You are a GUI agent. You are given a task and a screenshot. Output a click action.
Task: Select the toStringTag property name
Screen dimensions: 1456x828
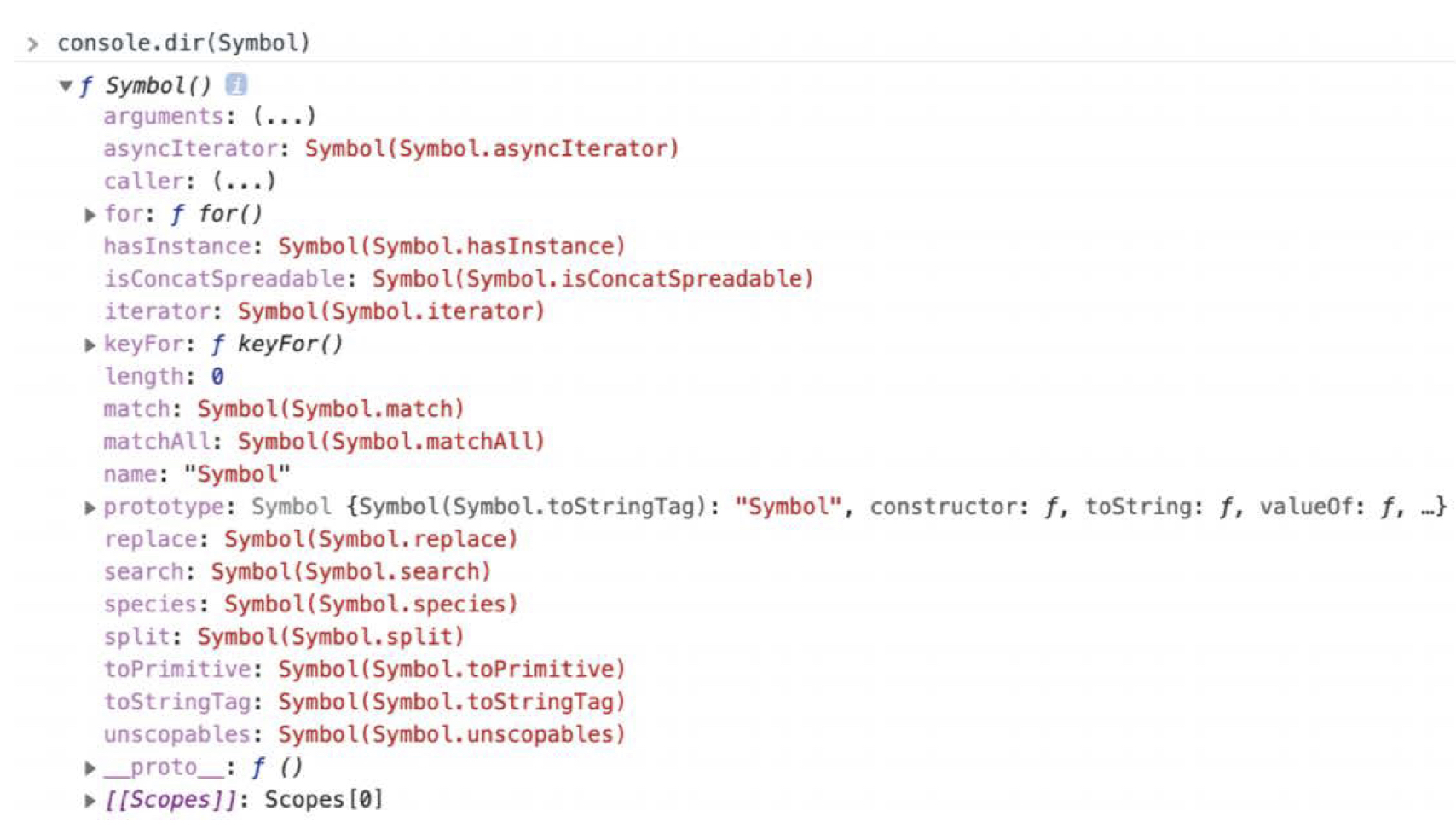177,702
